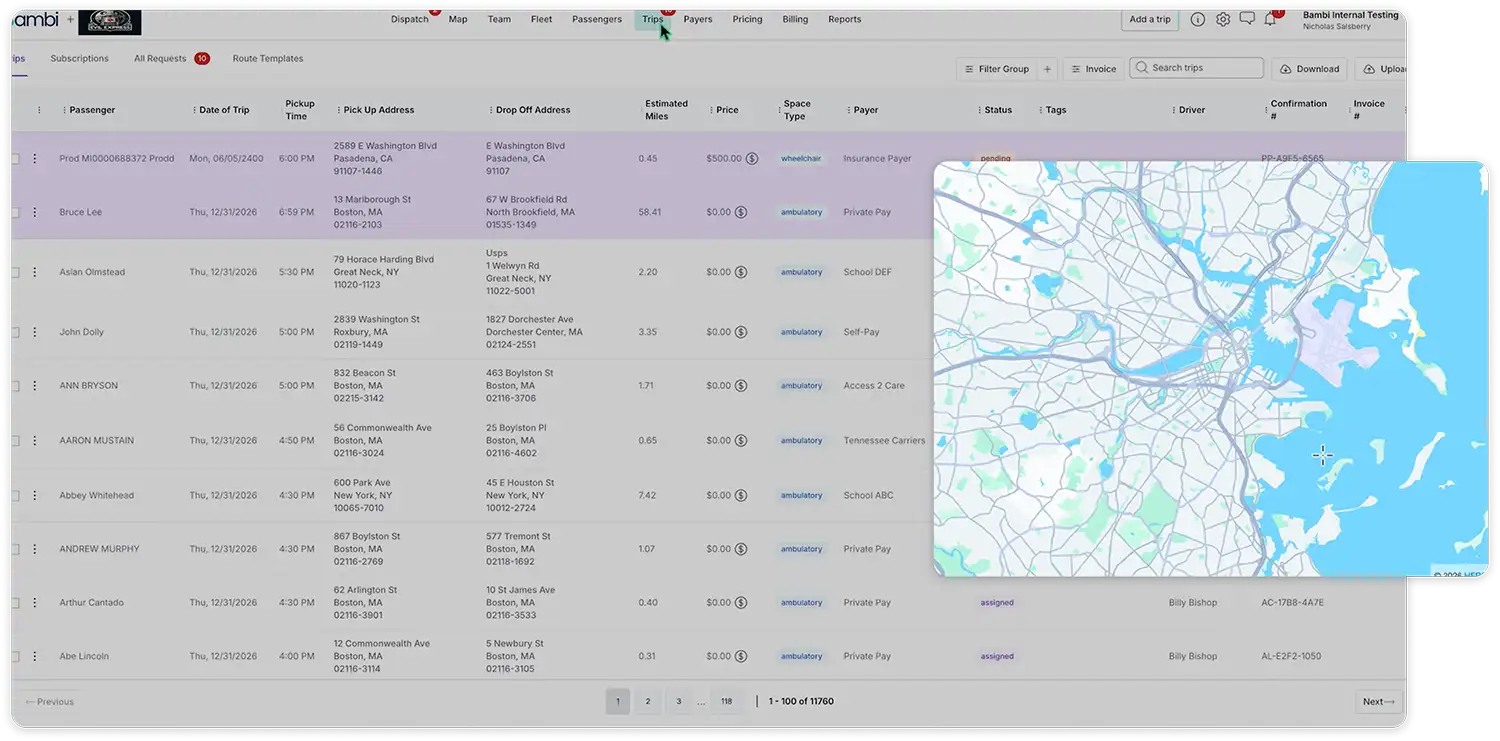The height and width of the screenshot is (741, 1500).
Task: Click the dollar icon next to $500.00 price
Action: point(752,158)
